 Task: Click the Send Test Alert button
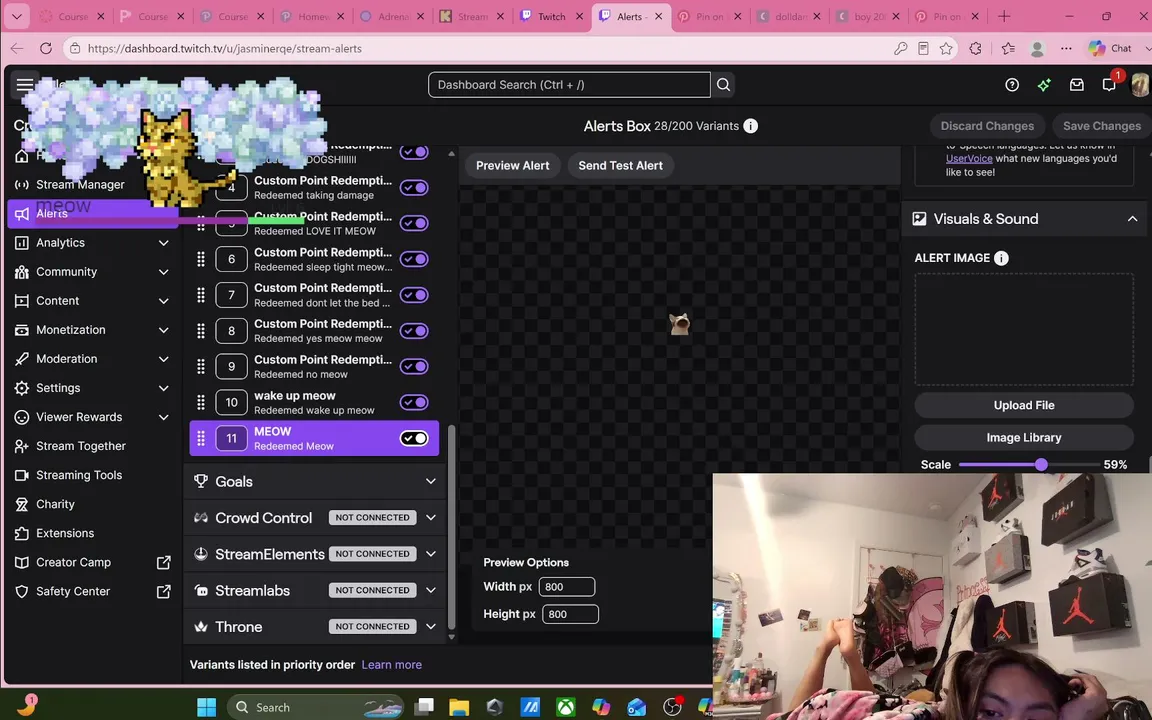coord(620,165)
